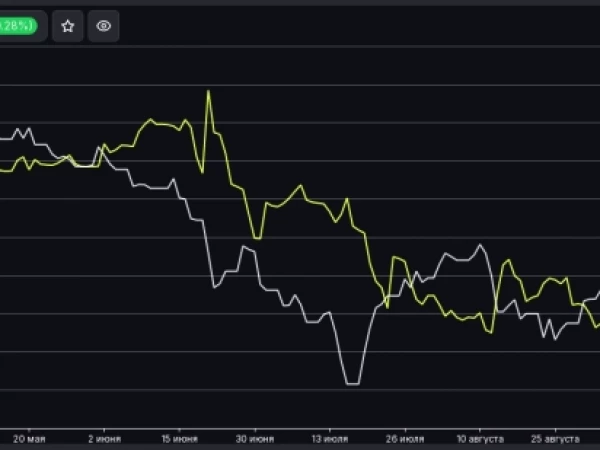
Task: Select the '20 мая' date label
Action: (x=29, y=439)
